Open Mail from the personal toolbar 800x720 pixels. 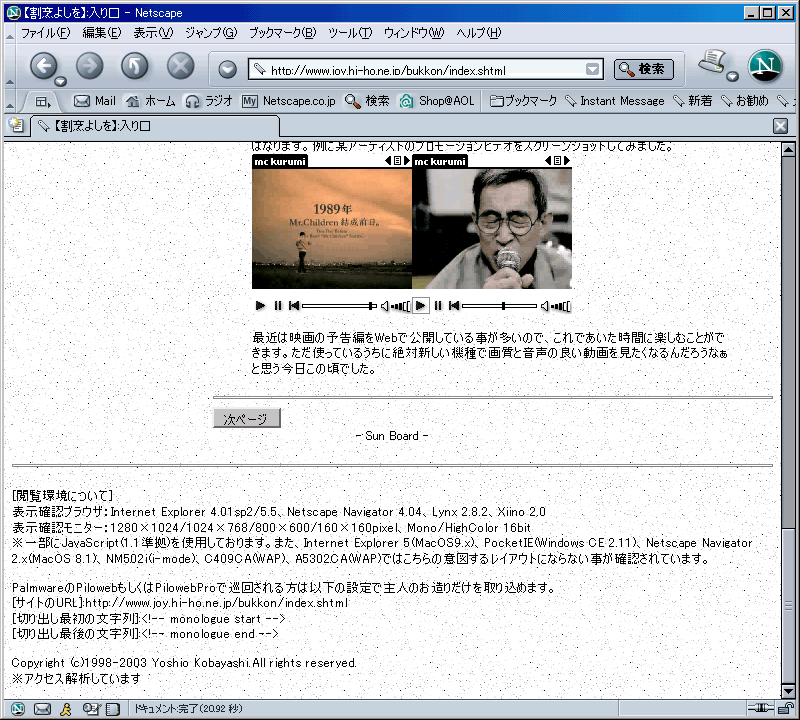click(x=95, y=101)
